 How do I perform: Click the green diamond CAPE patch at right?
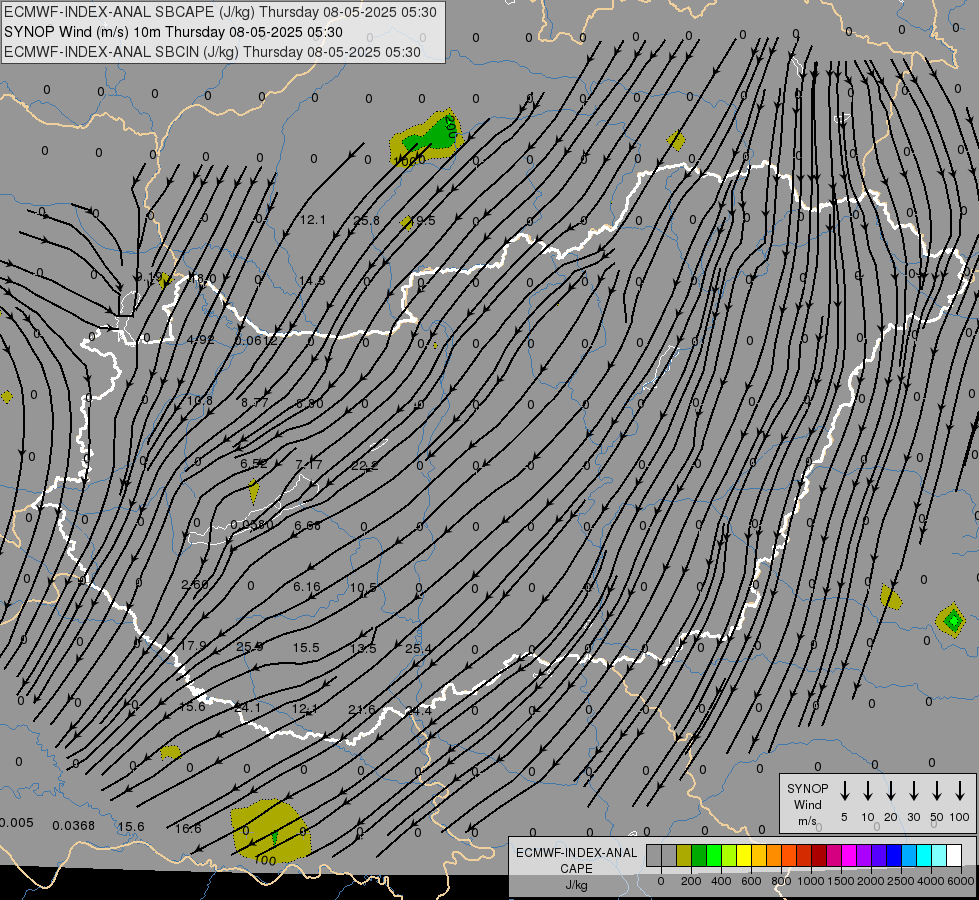pos(952,620)
